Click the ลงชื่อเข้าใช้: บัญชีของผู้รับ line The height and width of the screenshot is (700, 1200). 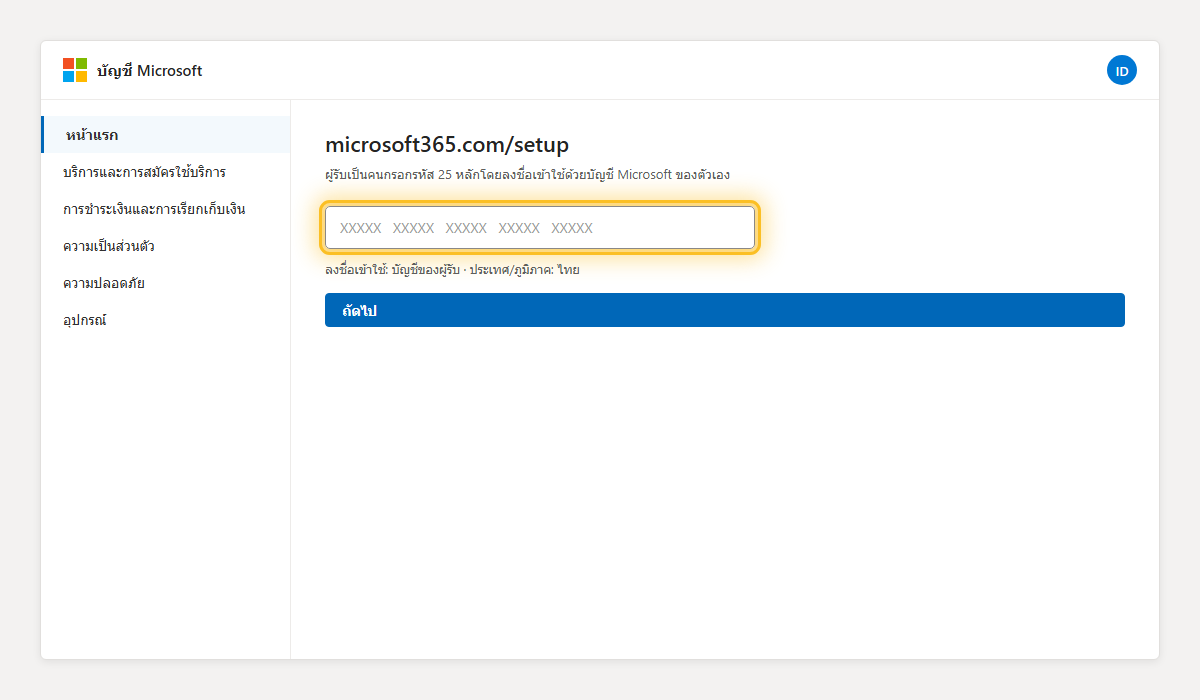[452, 270]
